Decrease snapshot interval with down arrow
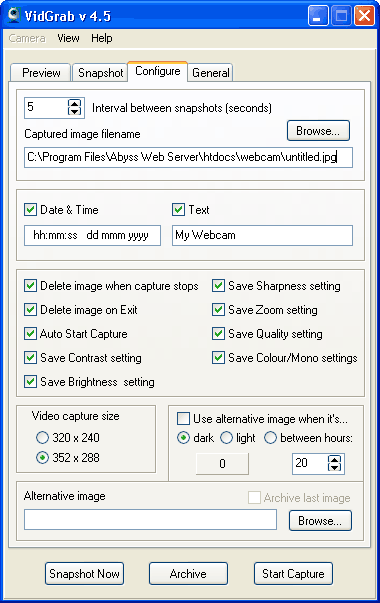The width and height of the screenshot is (380, 603). (74, 111)
